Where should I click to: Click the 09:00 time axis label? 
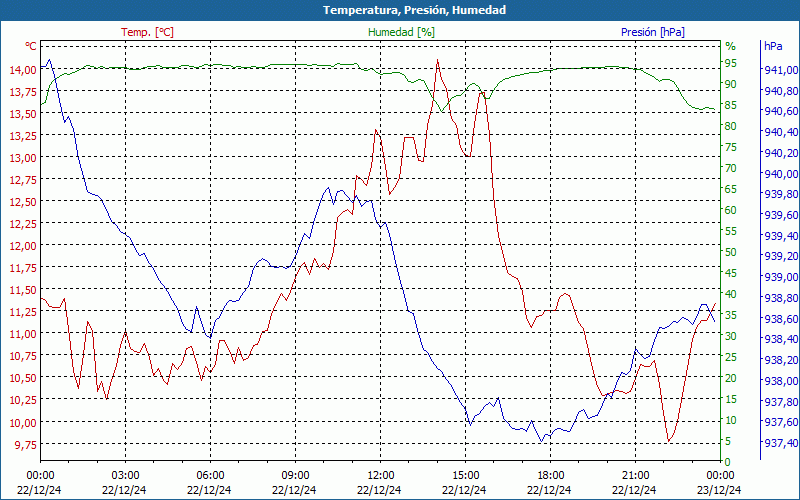[295, 475]
